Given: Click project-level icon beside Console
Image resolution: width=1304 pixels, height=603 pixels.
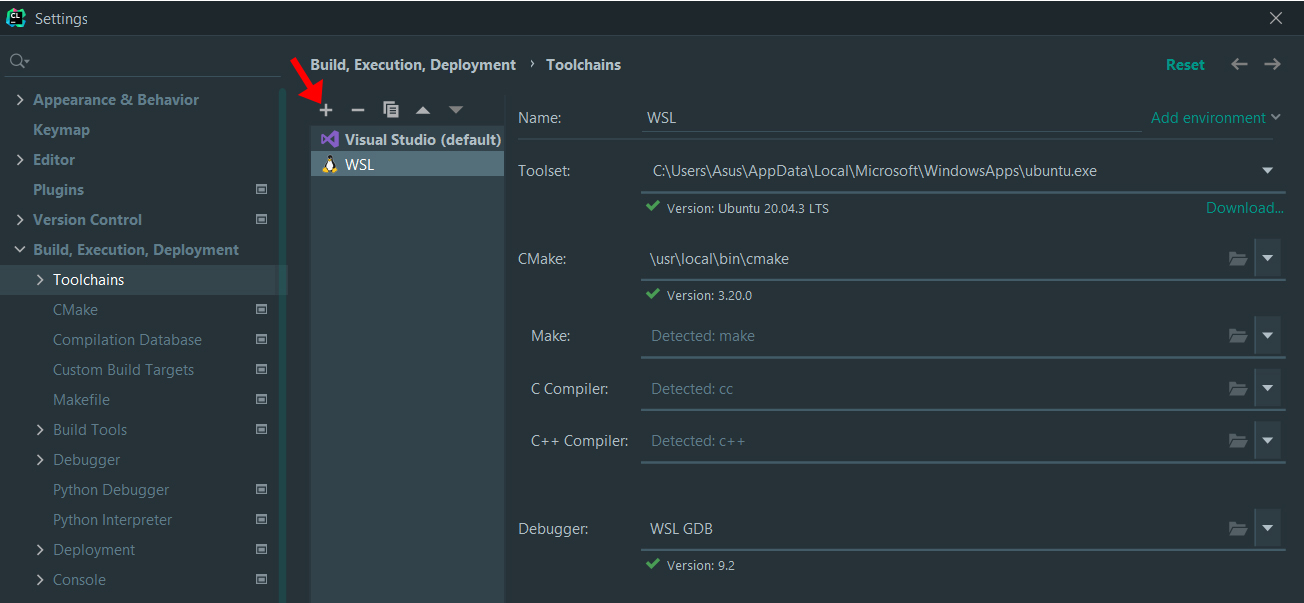Looking at the screenshot, I should 261,579.
